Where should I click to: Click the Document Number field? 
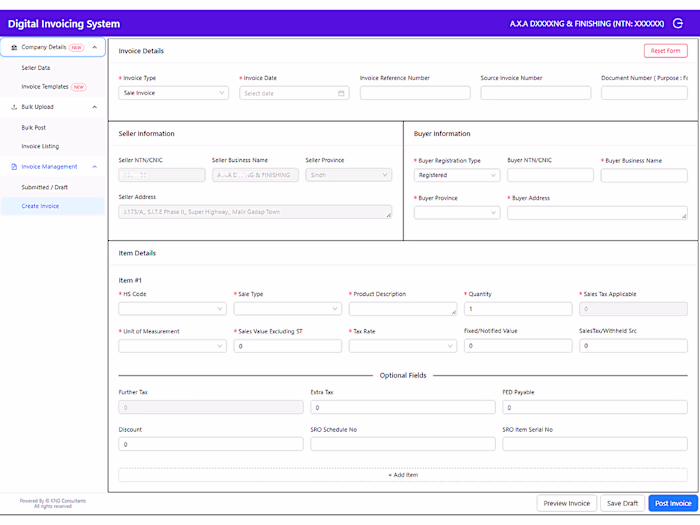644,93
